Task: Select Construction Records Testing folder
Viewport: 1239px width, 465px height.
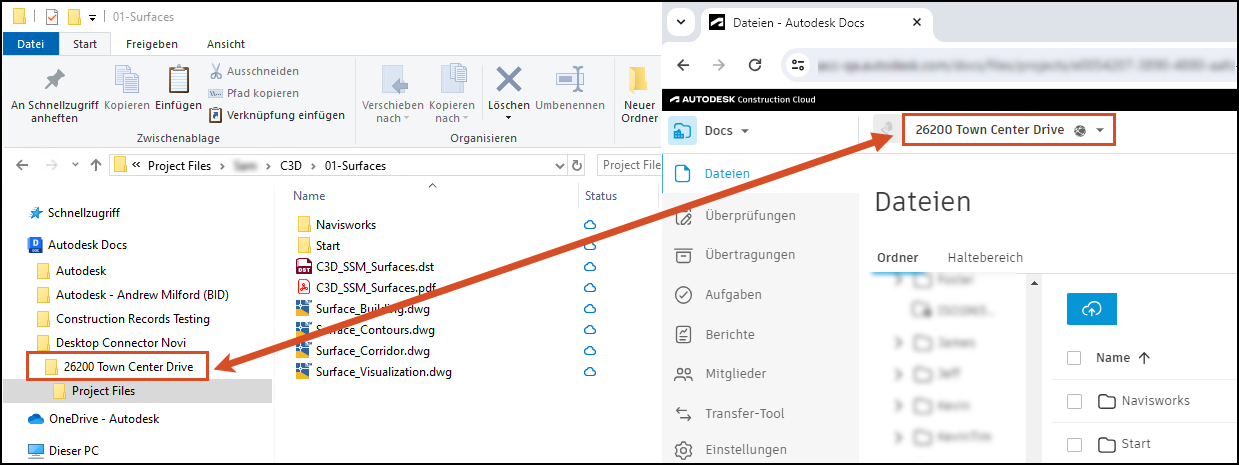Action: [133, 319]
